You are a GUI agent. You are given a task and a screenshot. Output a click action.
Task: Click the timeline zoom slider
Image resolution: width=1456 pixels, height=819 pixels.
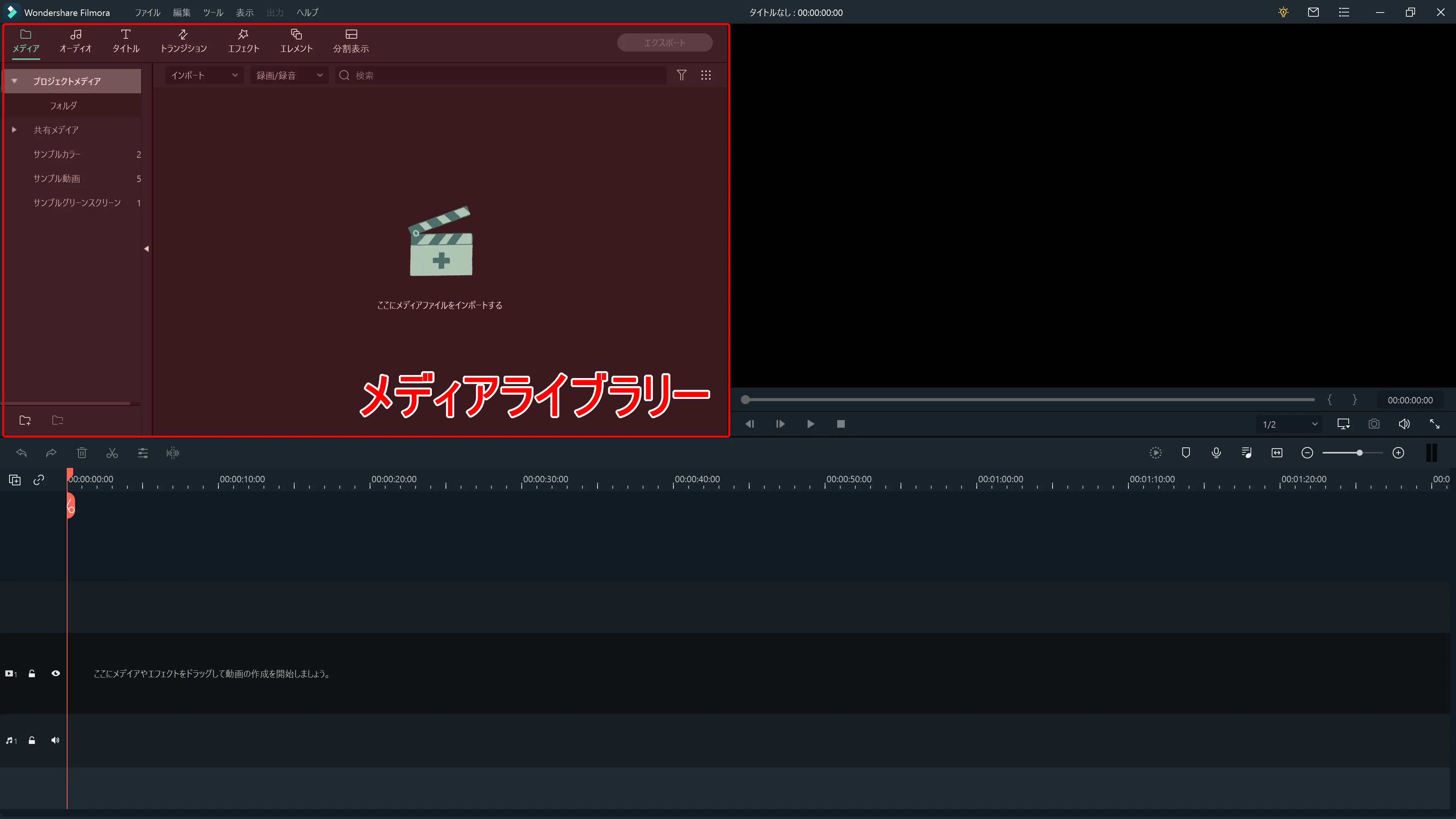[x=1352, y=453]
